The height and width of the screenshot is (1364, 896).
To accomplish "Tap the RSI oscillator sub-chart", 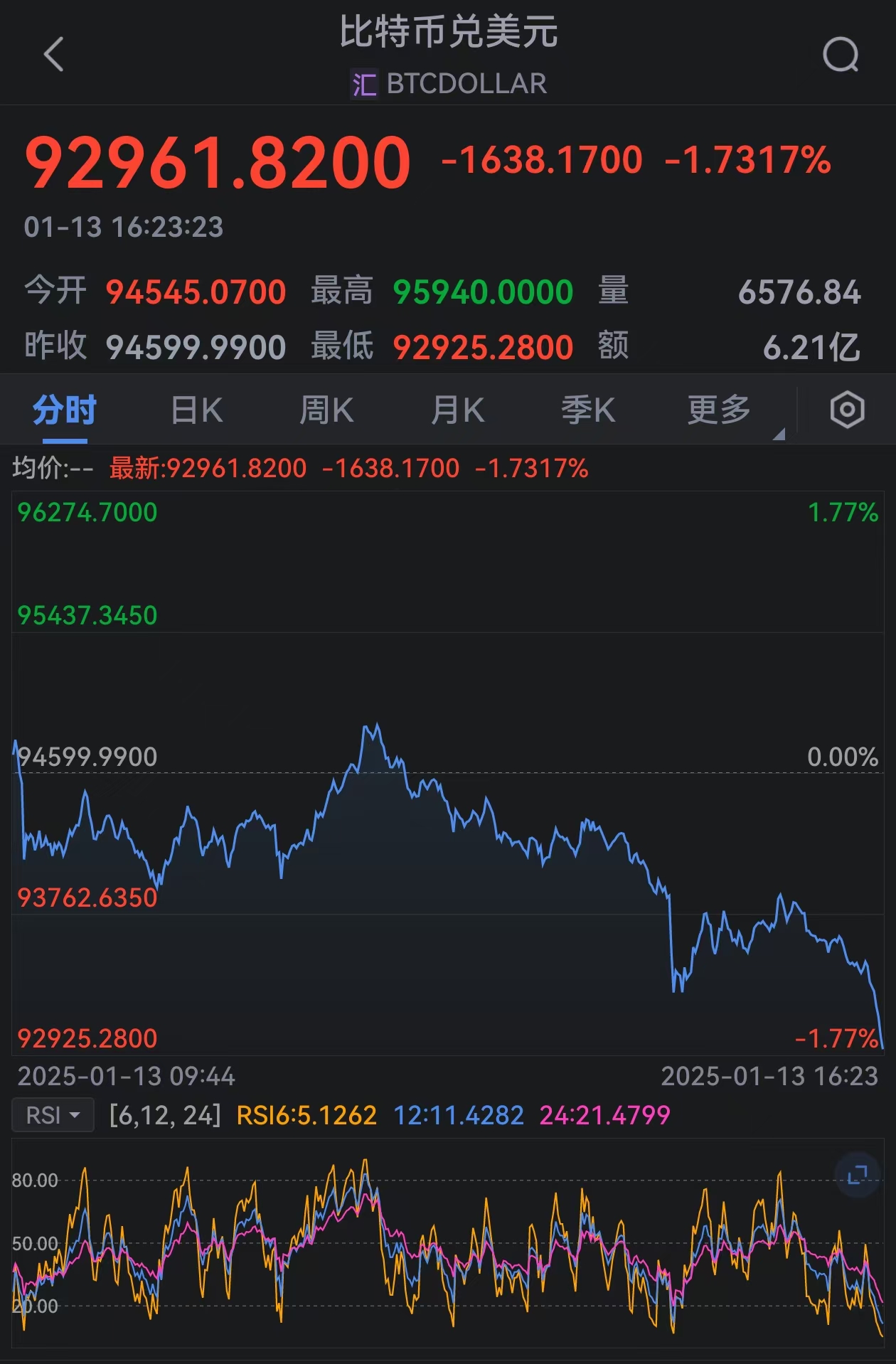I will (448, 1243).
